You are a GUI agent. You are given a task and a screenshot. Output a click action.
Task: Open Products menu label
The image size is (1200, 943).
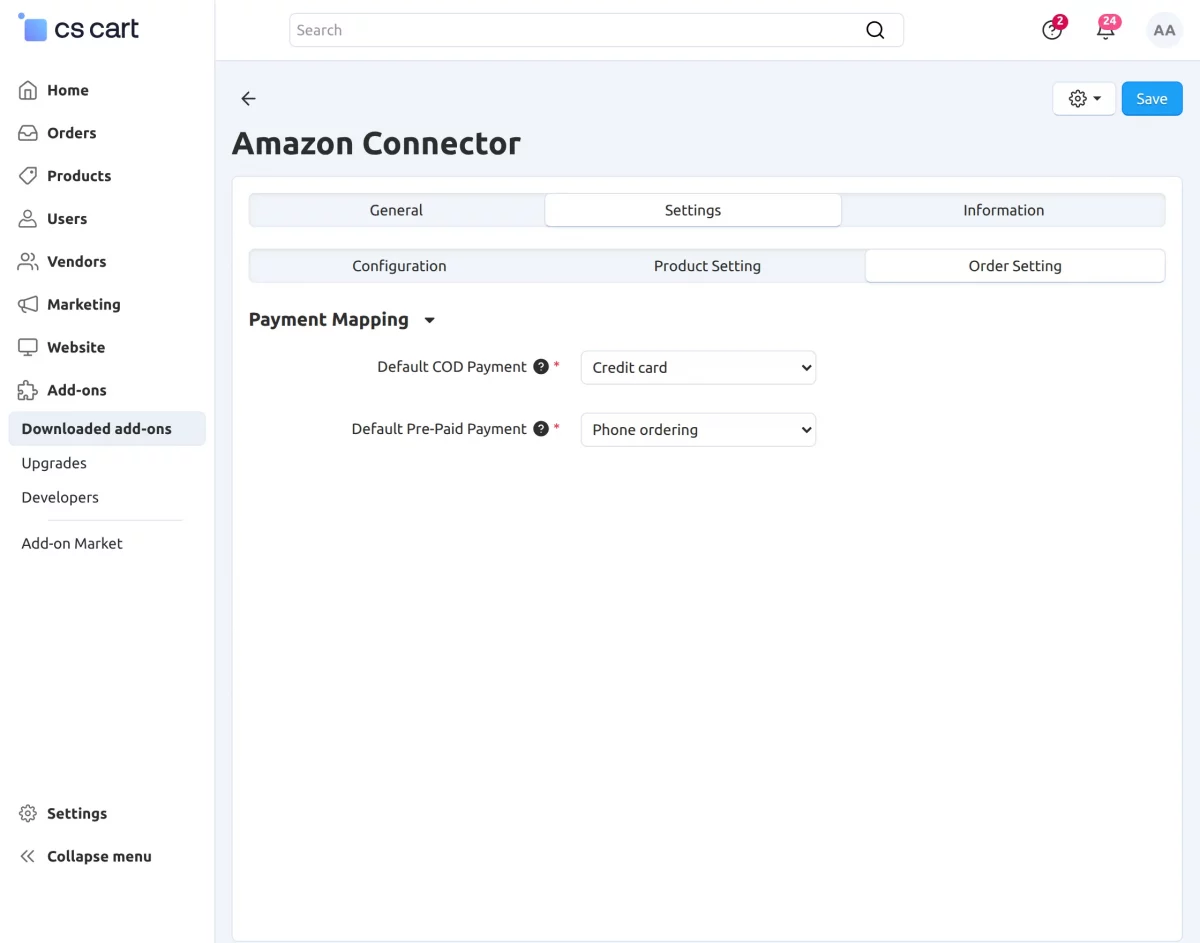(x=79, y=176)
